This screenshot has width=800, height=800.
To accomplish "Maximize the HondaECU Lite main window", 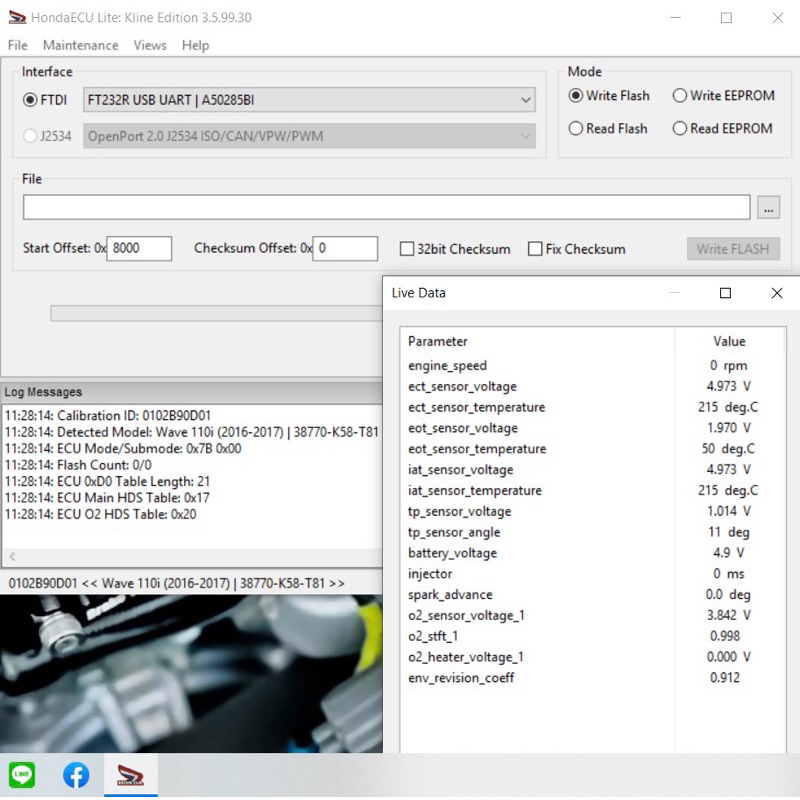I will [726, 18].
